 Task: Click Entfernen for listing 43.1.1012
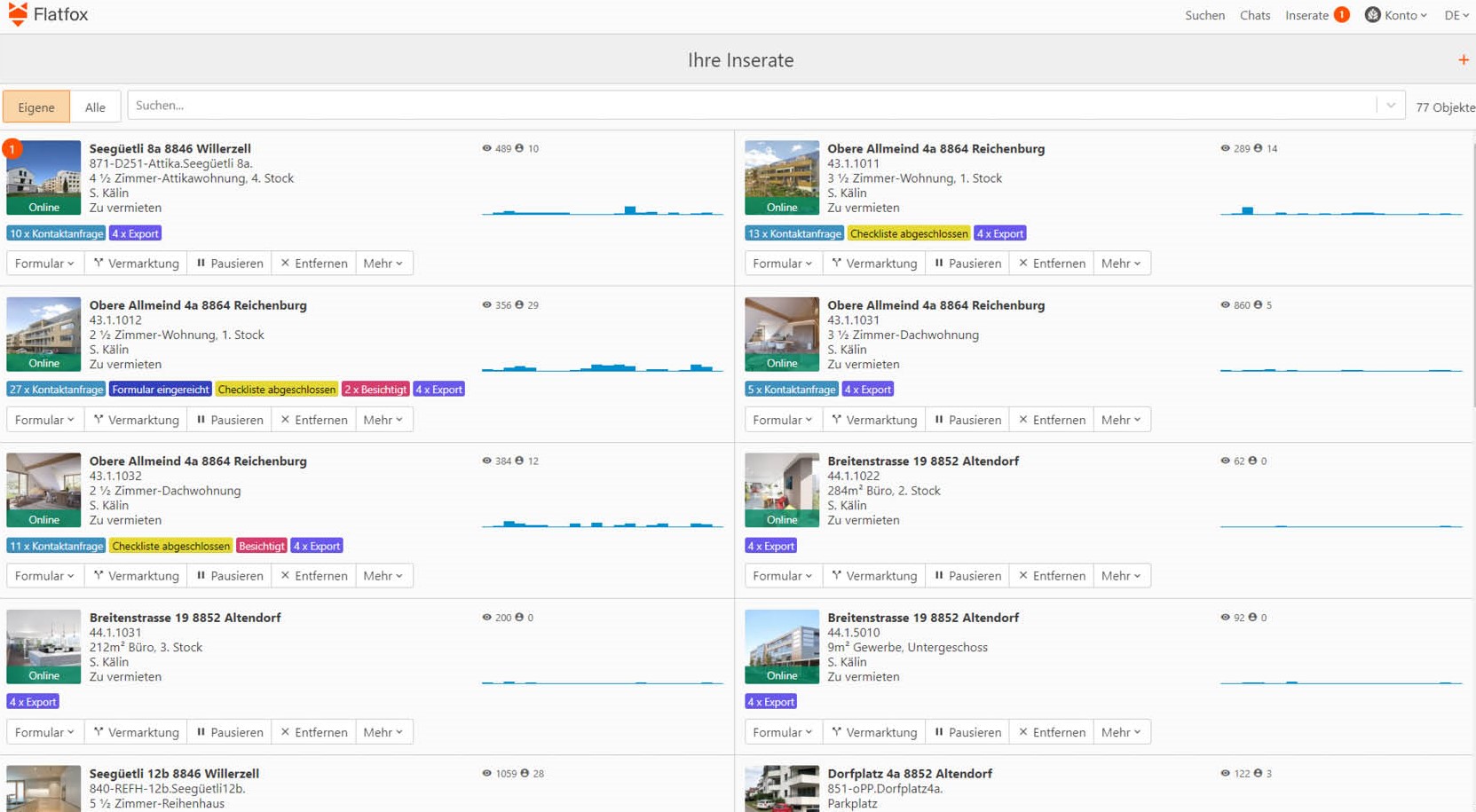coord(313,420)
